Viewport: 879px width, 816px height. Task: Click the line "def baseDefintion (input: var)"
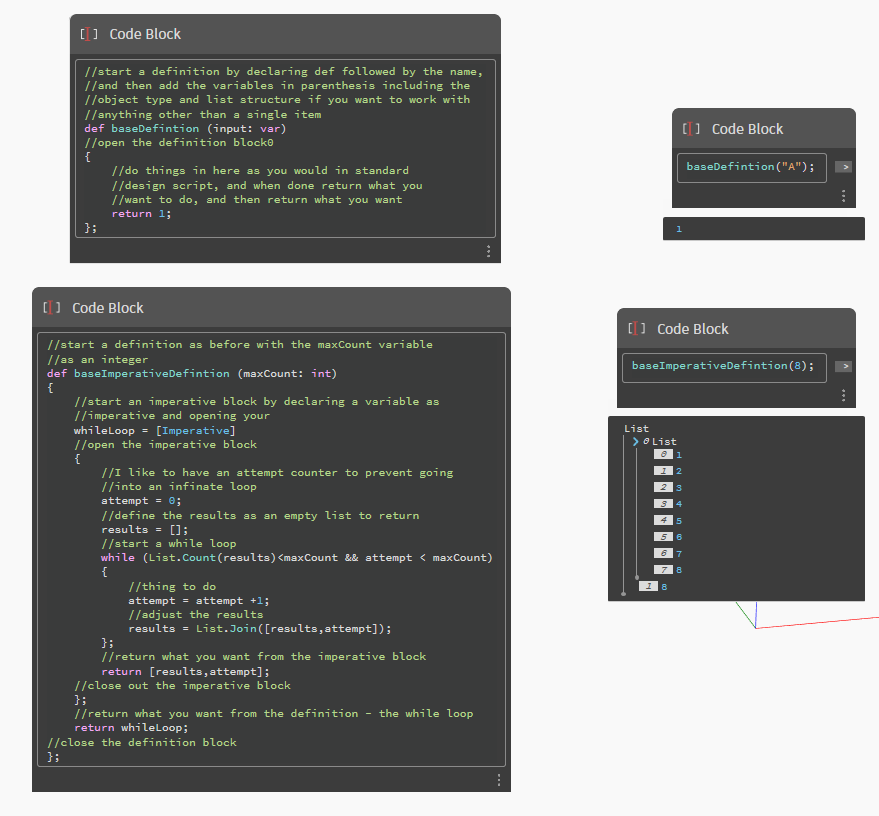(185, 128)
